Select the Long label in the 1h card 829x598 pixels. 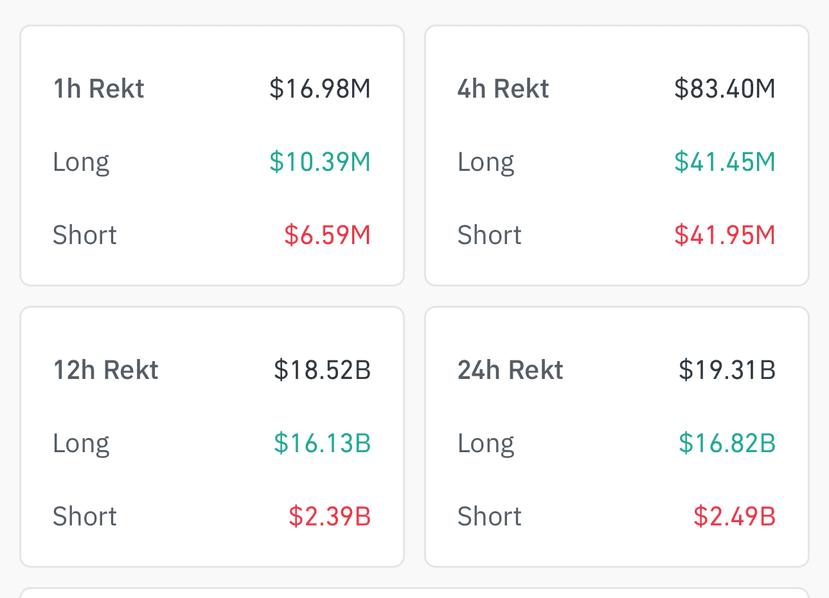(x=81, y=162)
